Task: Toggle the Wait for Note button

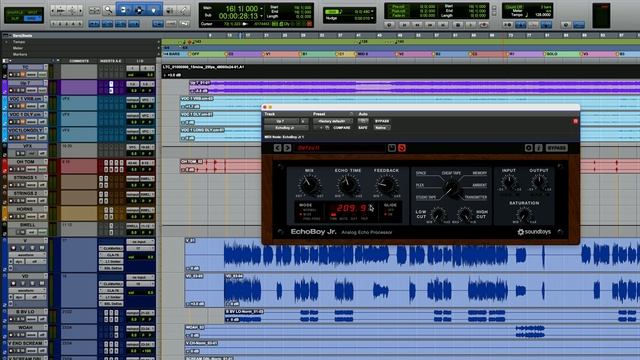Action: [x=508, y=25]
